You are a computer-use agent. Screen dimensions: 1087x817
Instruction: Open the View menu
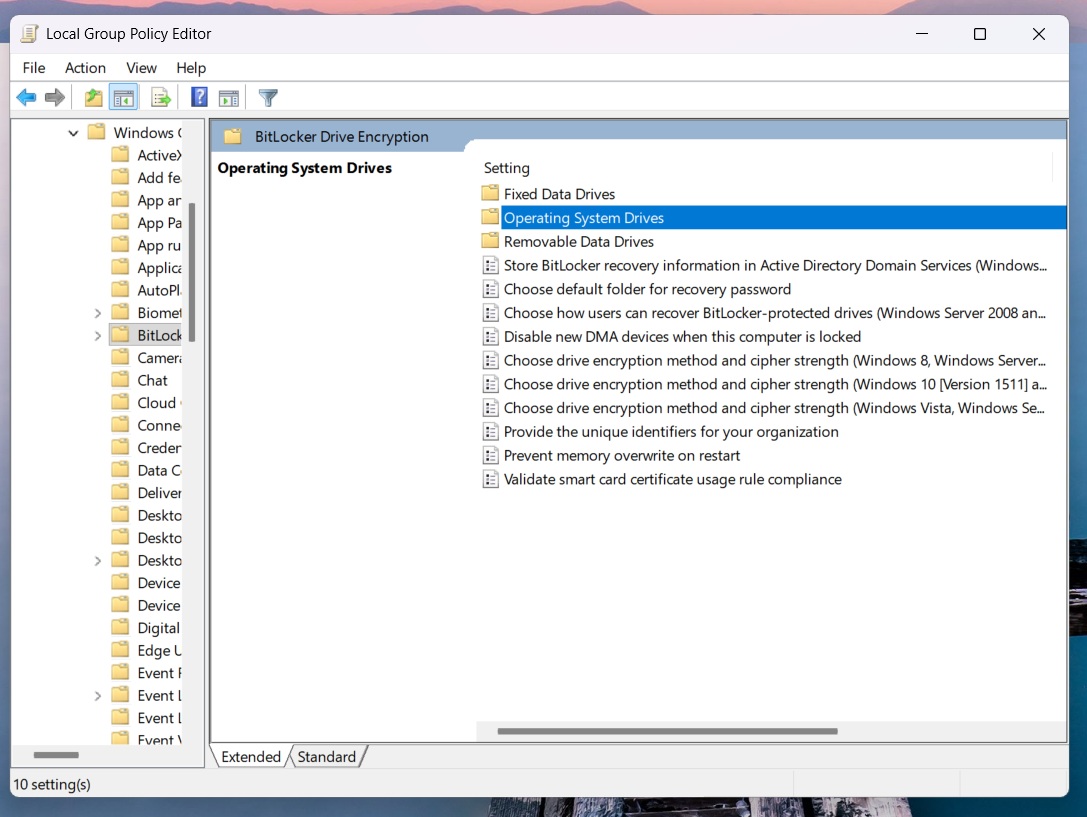point(141,68)
